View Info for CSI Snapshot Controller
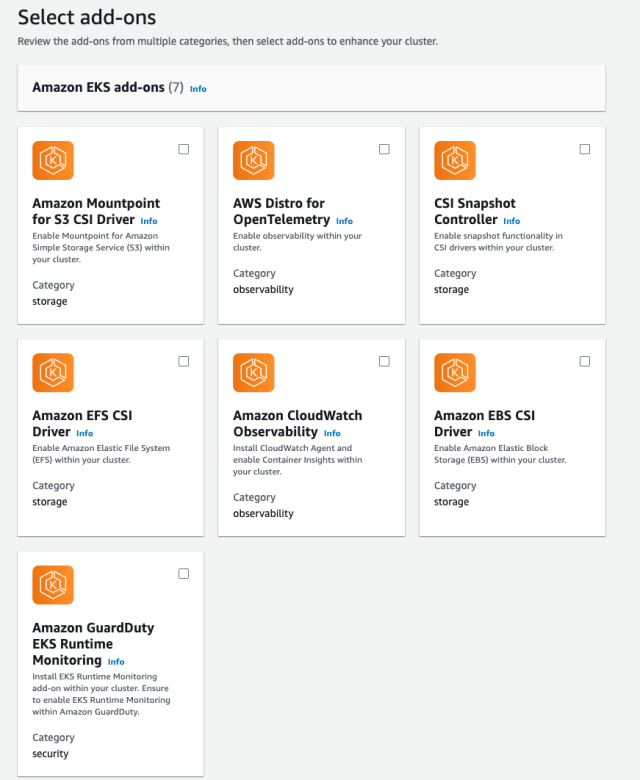Screen dimensions: 640x780 click(x=511, y=221)
